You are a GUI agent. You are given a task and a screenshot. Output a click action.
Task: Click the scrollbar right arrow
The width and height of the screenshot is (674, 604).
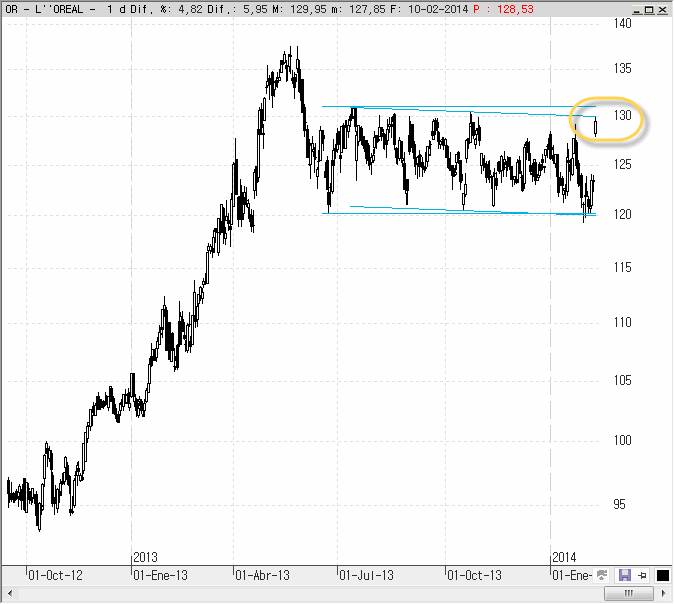(x=664, y=594)
